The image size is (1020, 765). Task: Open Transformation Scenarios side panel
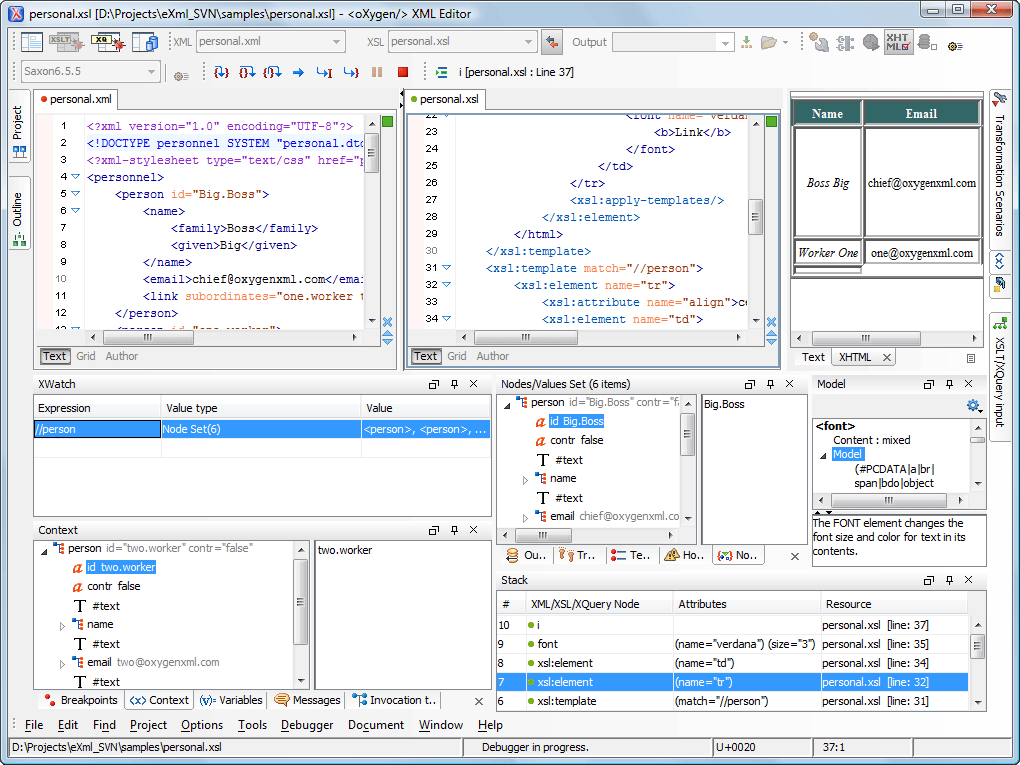tap(1000, 170)
